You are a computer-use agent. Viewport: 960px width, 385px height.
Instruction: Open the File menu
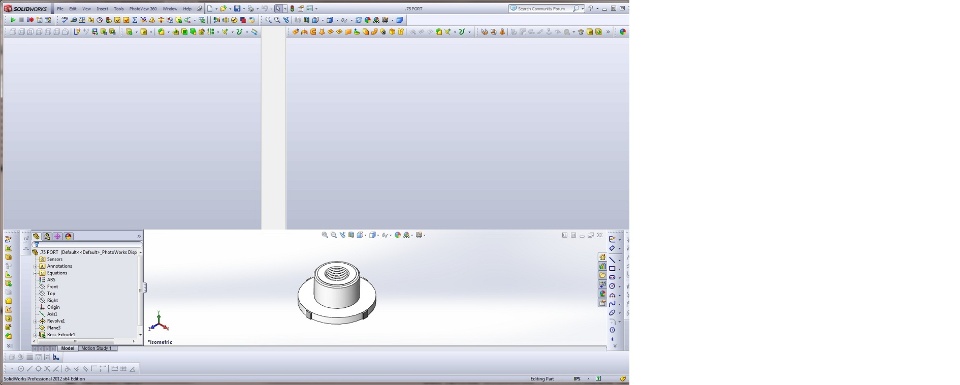pyautogui.click(x=60, y=9)
